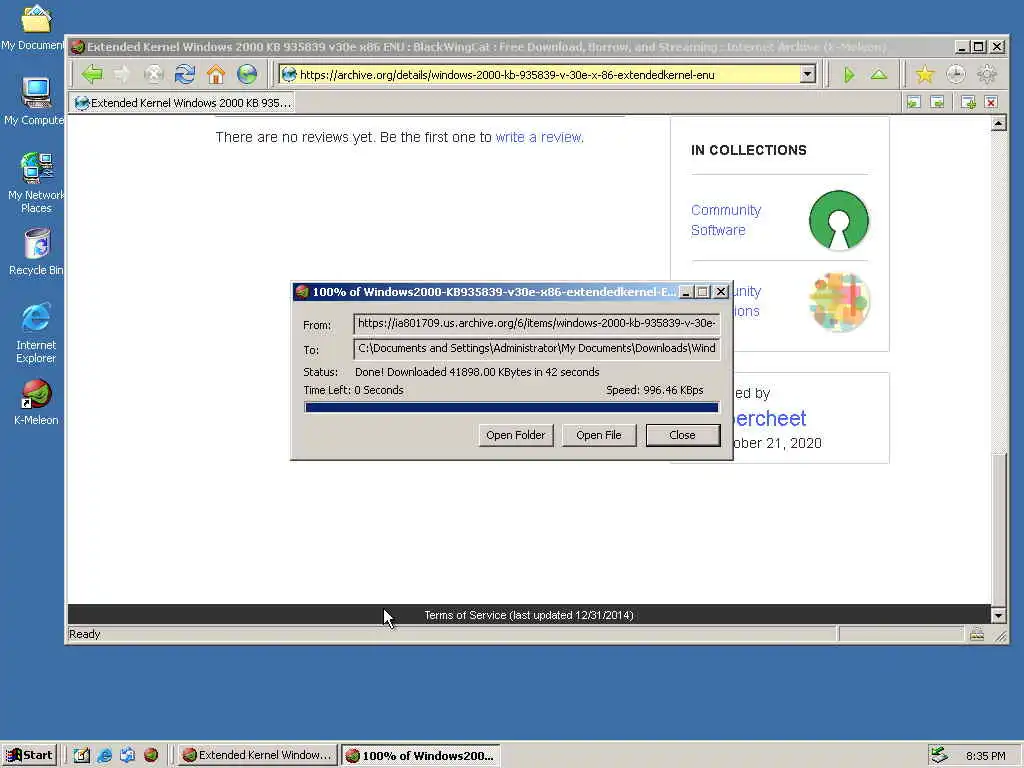Image resolution: width=1024 pixels, height=768 pixels.
Task: Open Bookmarks star icon
Action: point(925,74)
